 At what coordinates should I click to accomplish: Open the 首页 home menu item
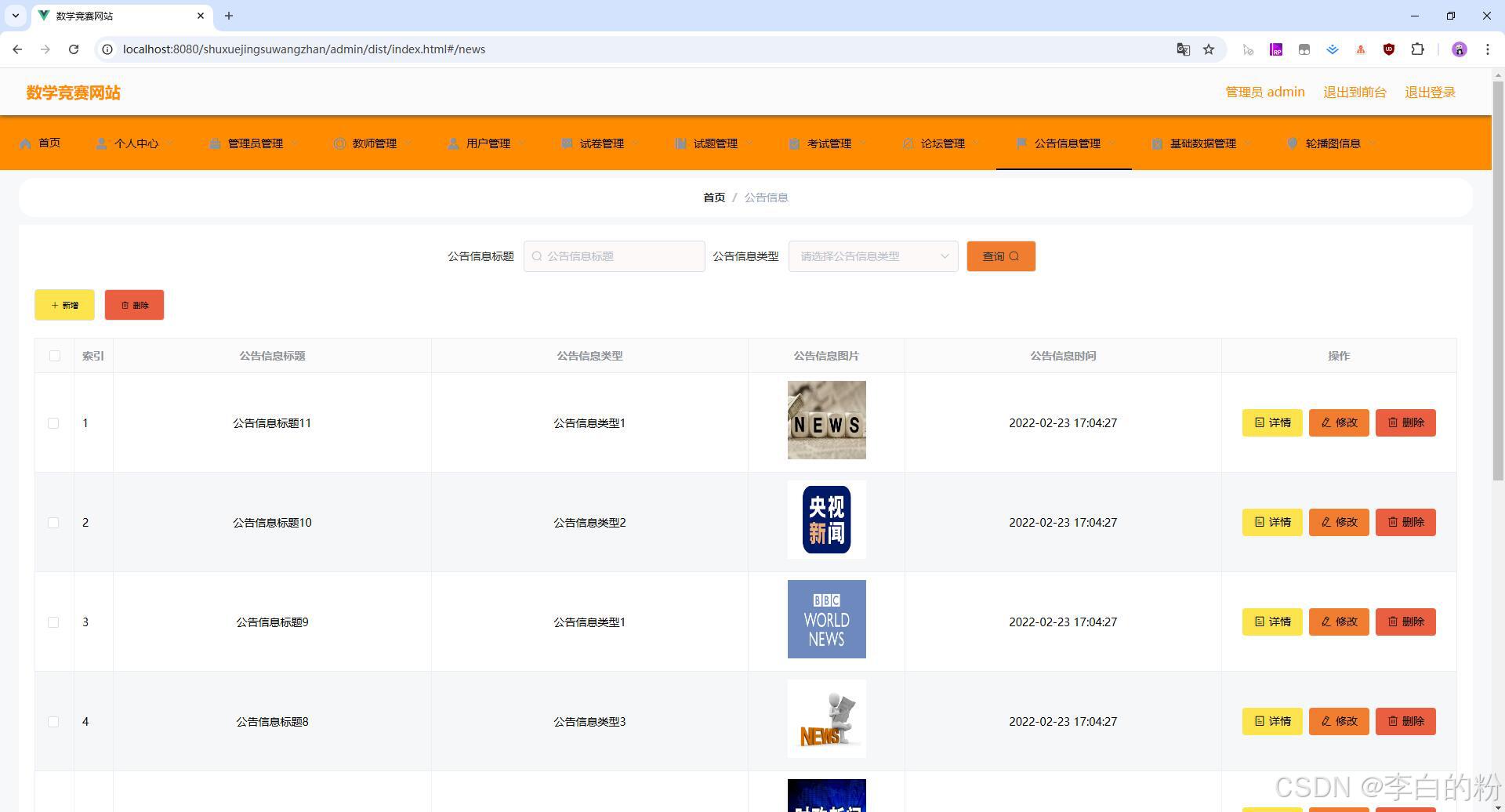(40, 143)
